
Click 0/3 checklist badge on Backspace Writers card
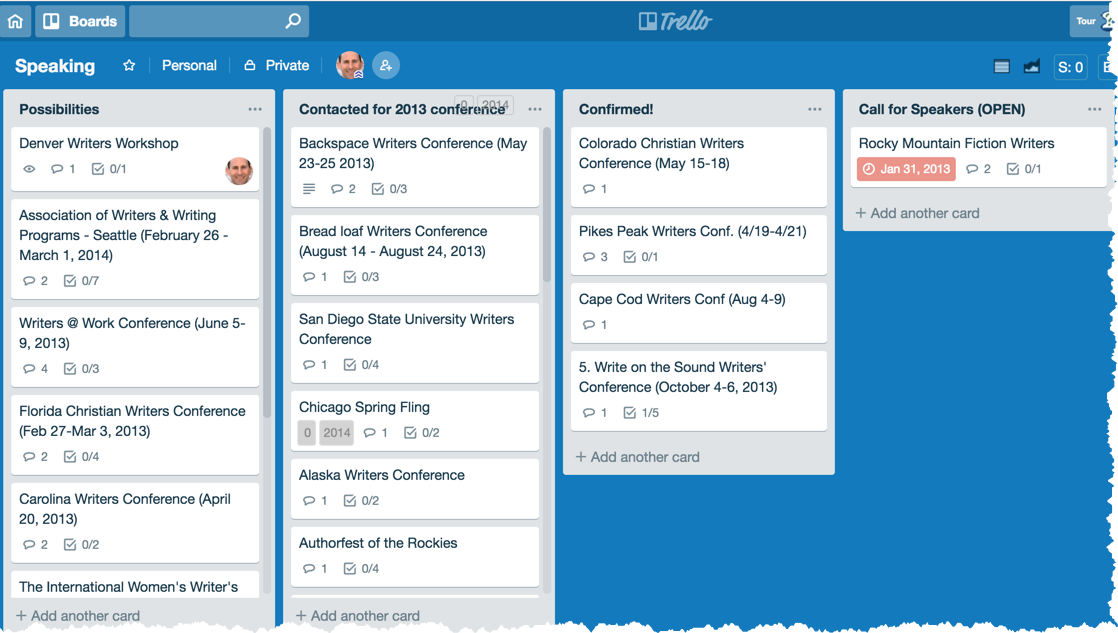[x=389, y=189]
